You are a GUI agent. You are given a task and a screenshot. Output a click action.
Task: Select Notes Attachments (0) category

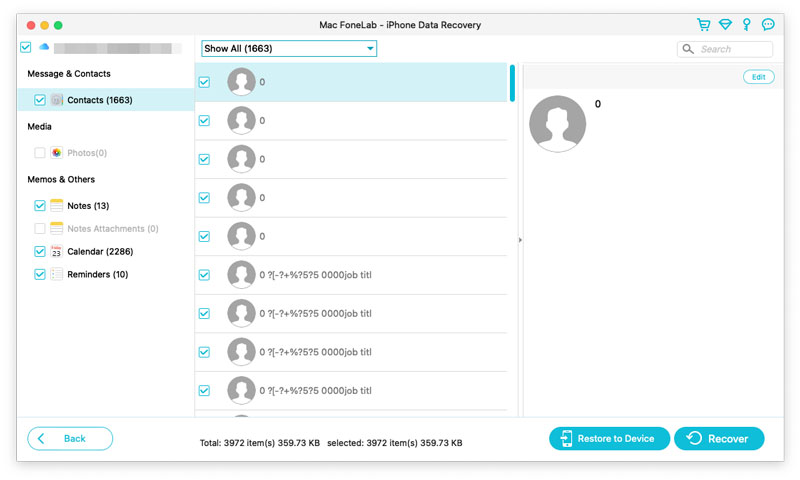113,228
